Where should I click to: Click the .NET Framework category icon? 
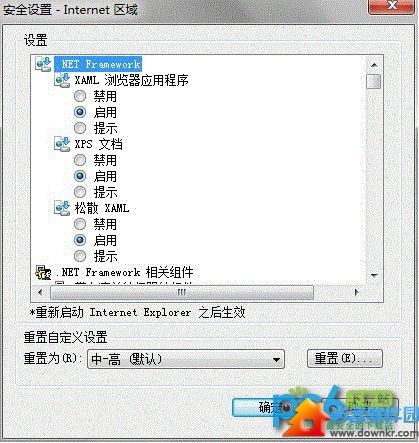coord(43,64)
